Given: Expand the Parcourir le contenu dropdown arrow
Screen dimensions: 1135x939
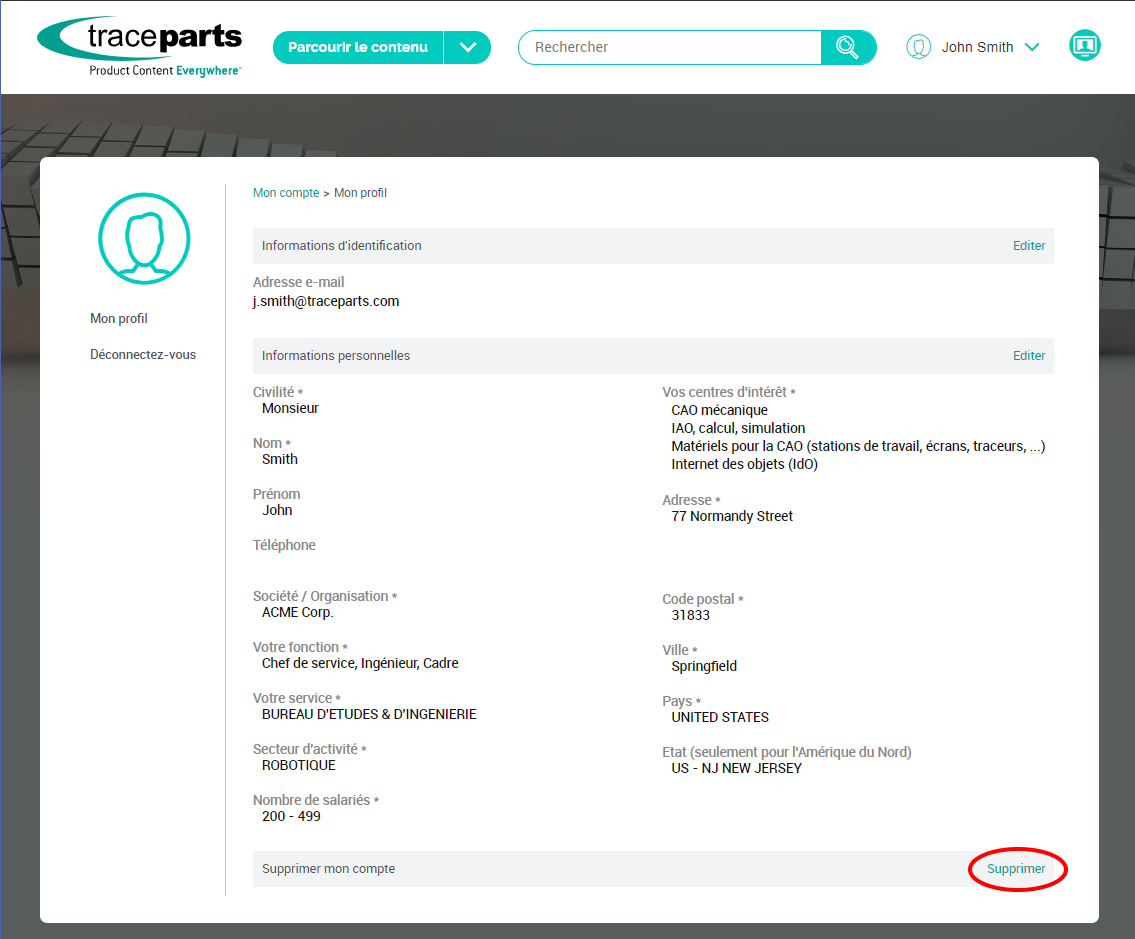Looking at the screenshot, I should (467, 47).
